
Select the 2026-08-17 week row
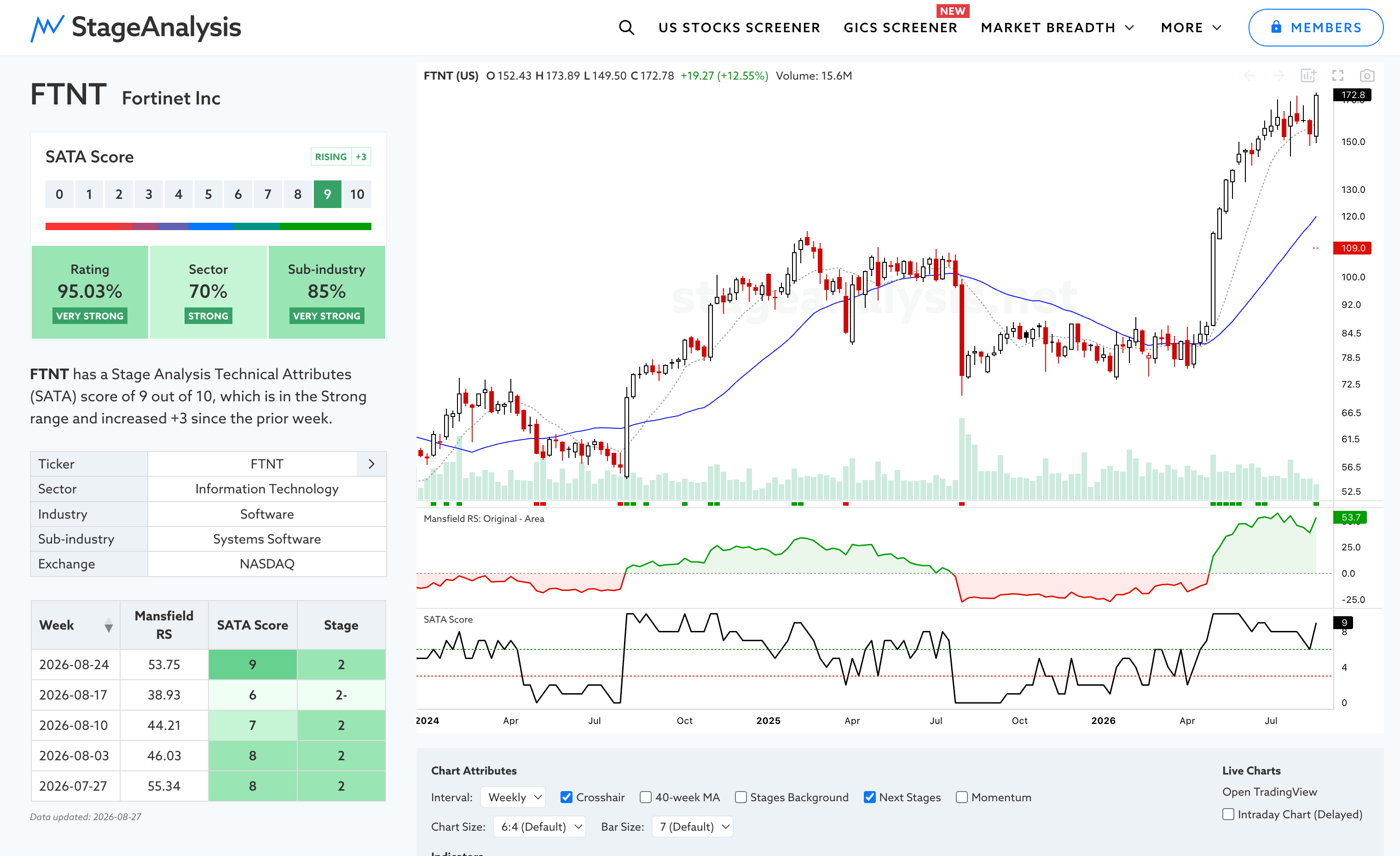coord(208,694)
